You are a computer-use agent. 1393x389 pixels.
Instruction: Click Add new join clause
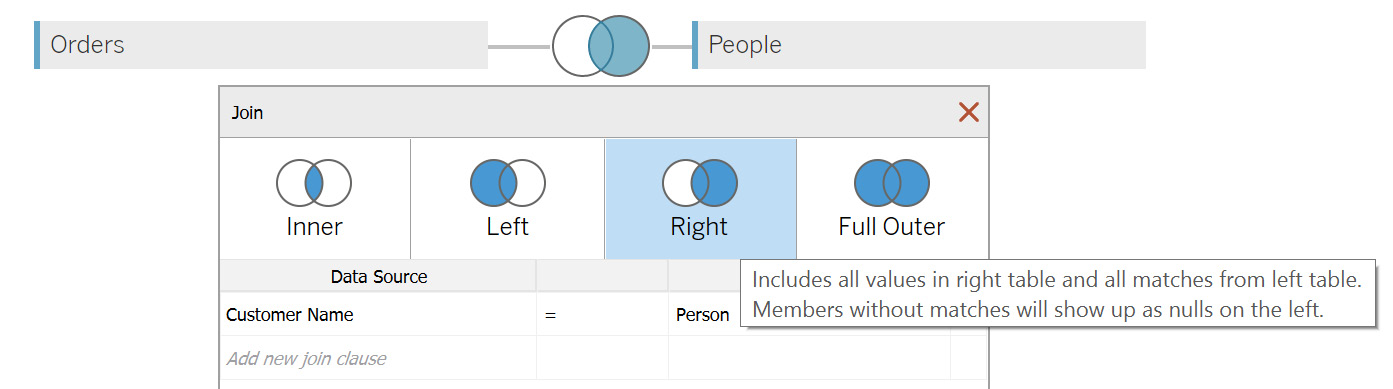[306, 358]
